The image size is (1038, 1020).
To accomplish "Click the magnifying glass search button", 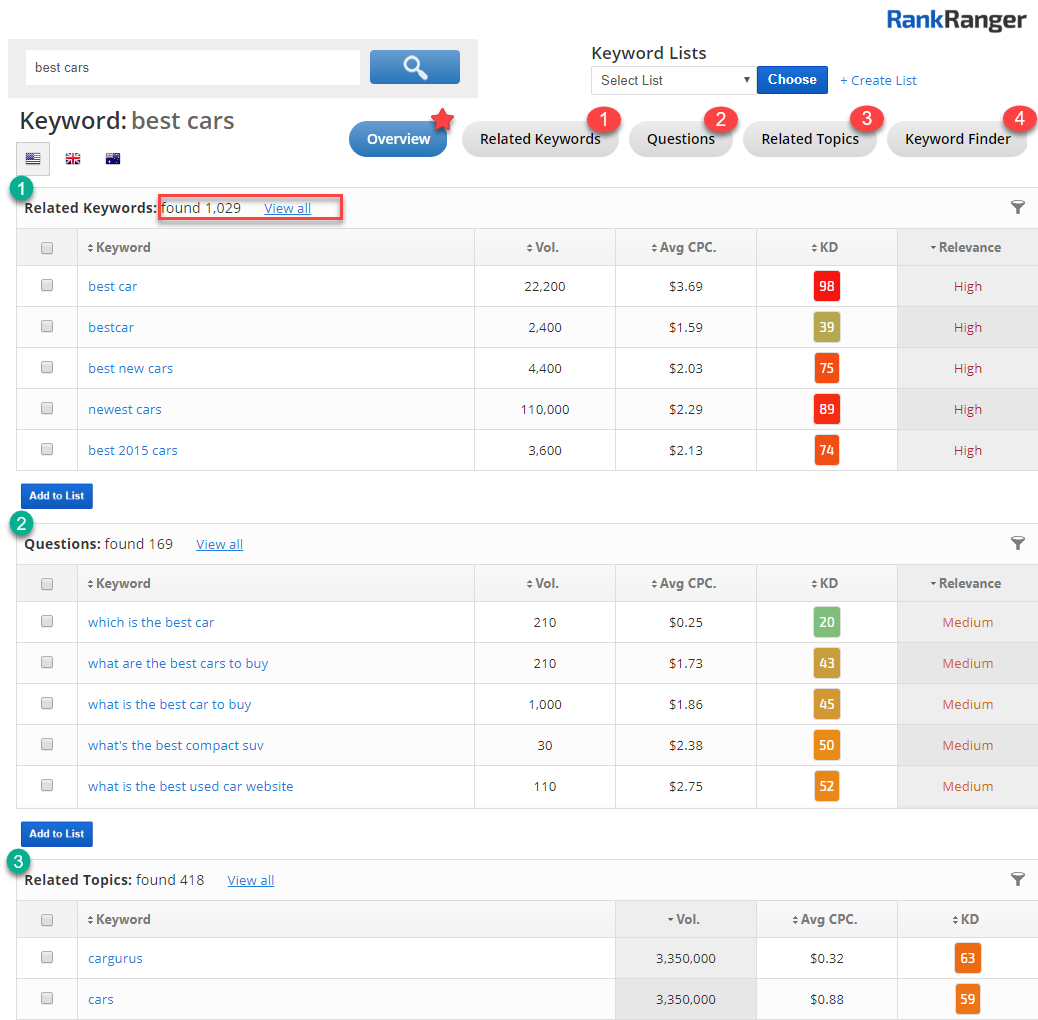I will [x=414, y=67].
